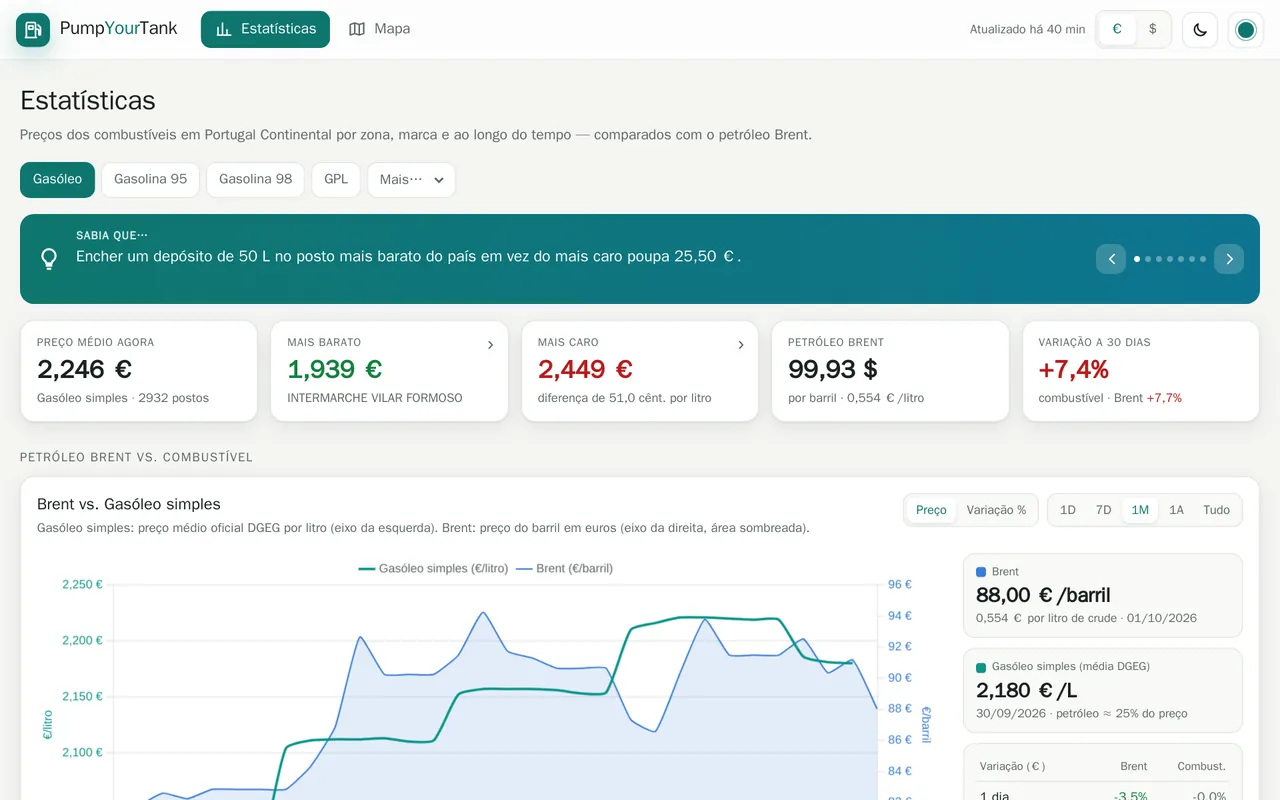Select the Gasolina 95 fuel tab

(x=151, y=179)
